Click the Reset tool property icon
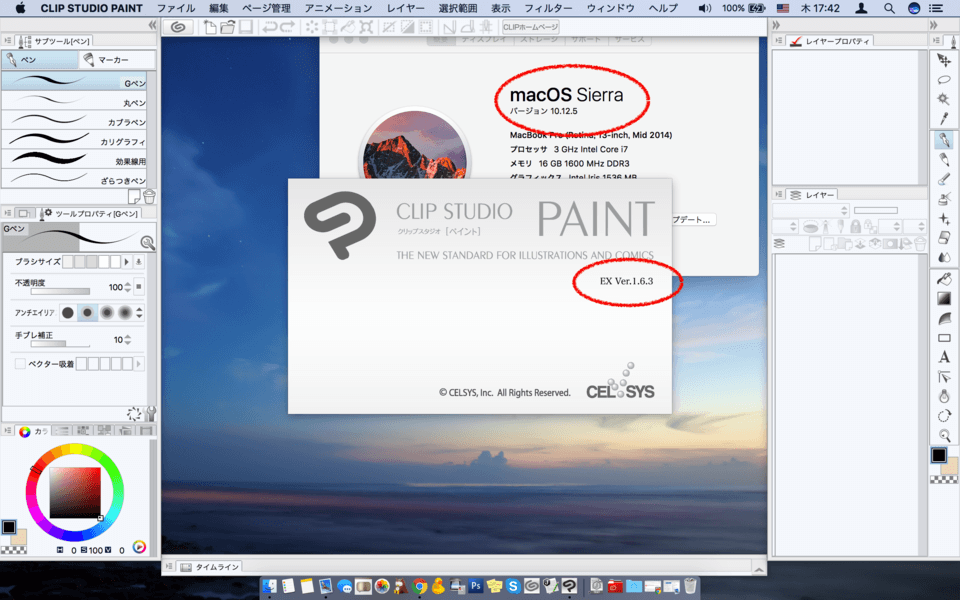The width and height of the screenshot is (960, 600). click(133, 414)
